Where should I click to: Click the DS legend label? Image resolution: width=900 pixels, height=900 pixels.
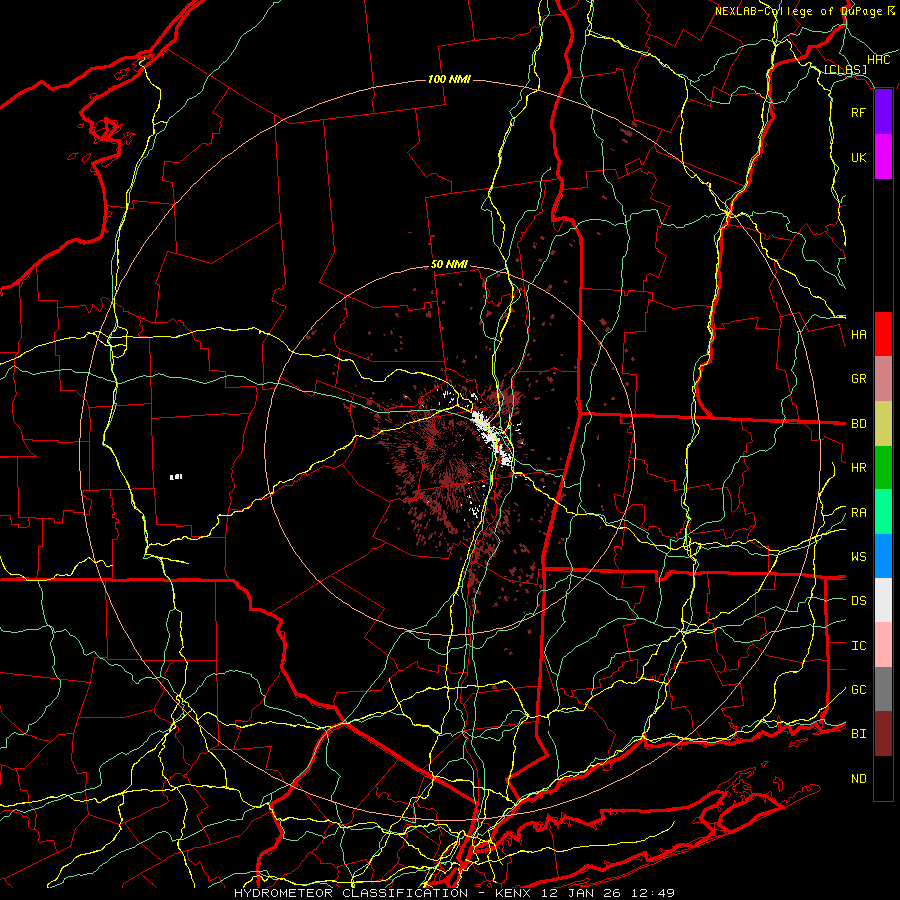click(x=858, y=601)
